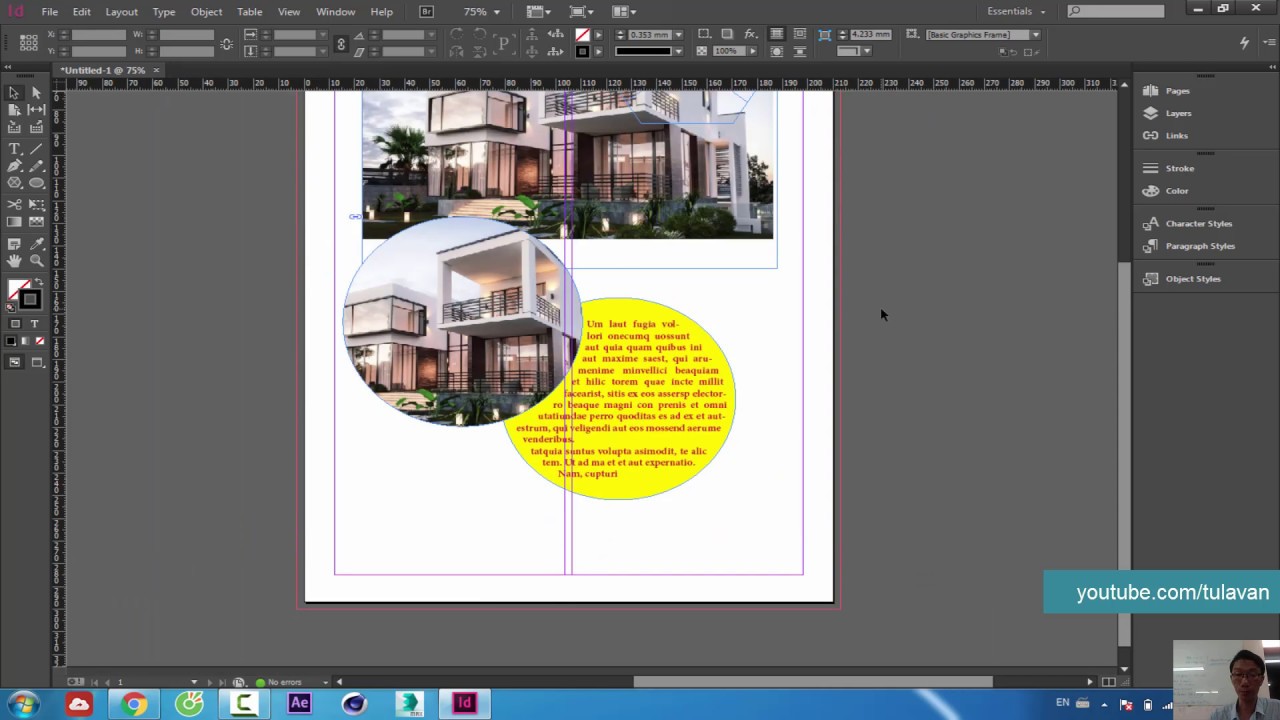Select the Gradient Feather tool
This screenshot has width=1280, height=720.
[x=36, y=221]
